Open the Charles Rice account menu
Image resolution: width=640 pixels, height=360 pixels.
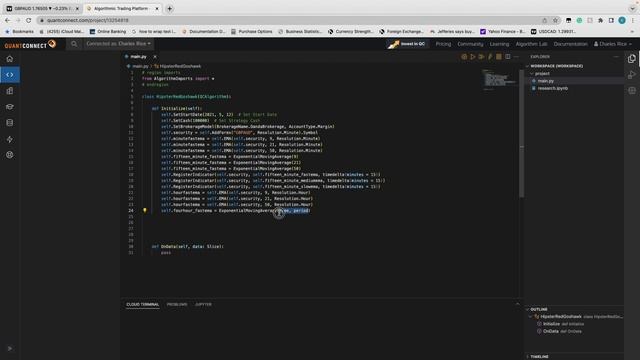612,44
